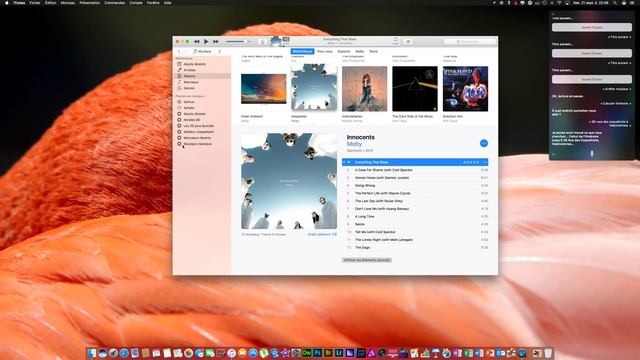
Task: Select the Innocents album cover in grid
Action: 314,88
